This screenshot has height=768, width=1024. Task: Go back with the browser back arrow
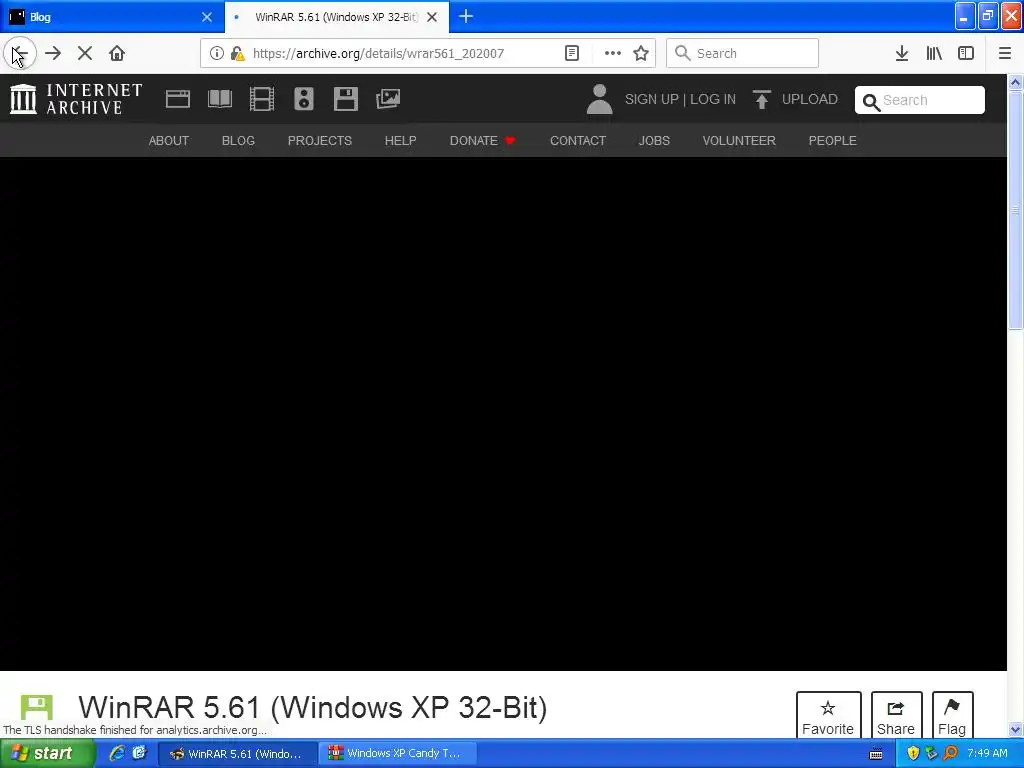[20, 54]
